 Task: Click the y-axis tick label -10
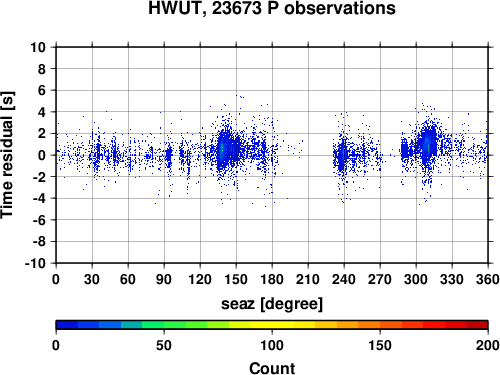click(x=35, y=263)
